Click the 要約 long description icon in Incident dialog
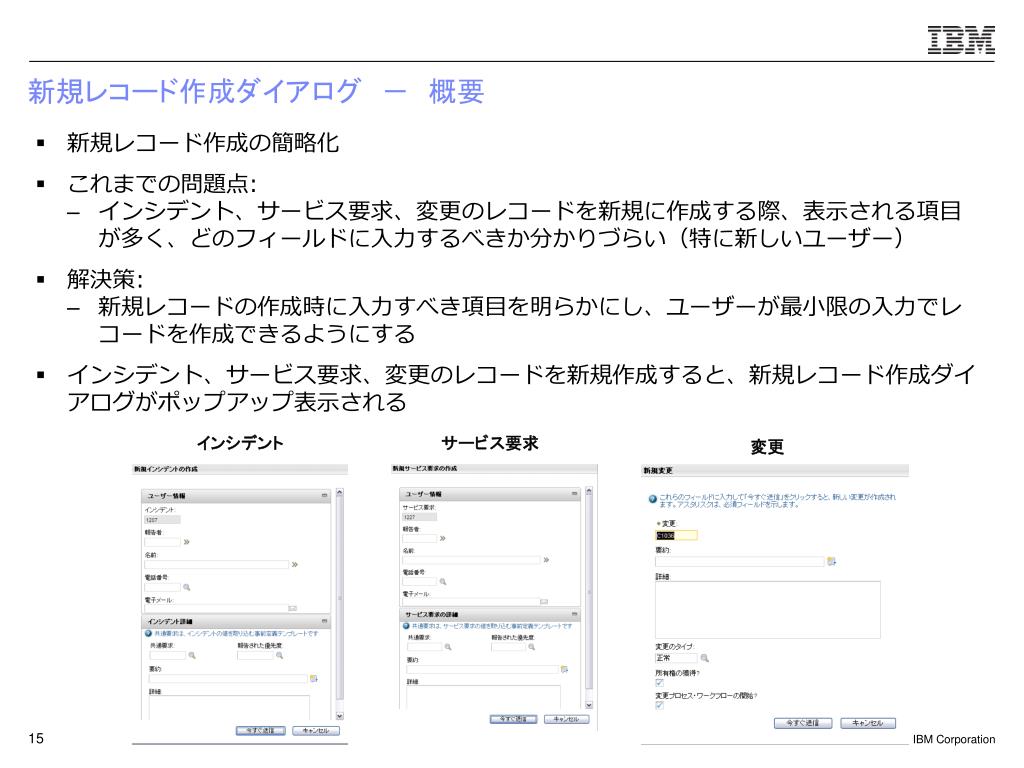The width and height of the screenshot is (1024, 768). pyautogui.click(x=313, y=679)
